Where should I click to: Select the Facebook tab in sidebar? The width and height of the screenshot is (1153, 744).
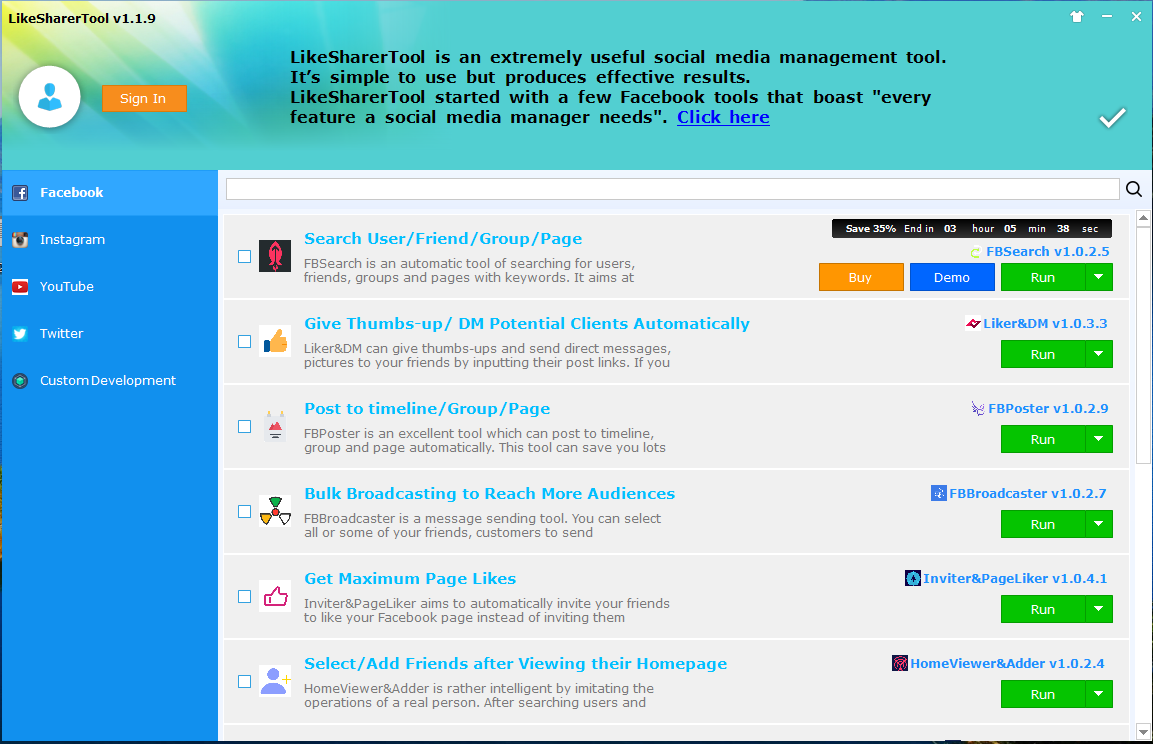pos(110,193)
